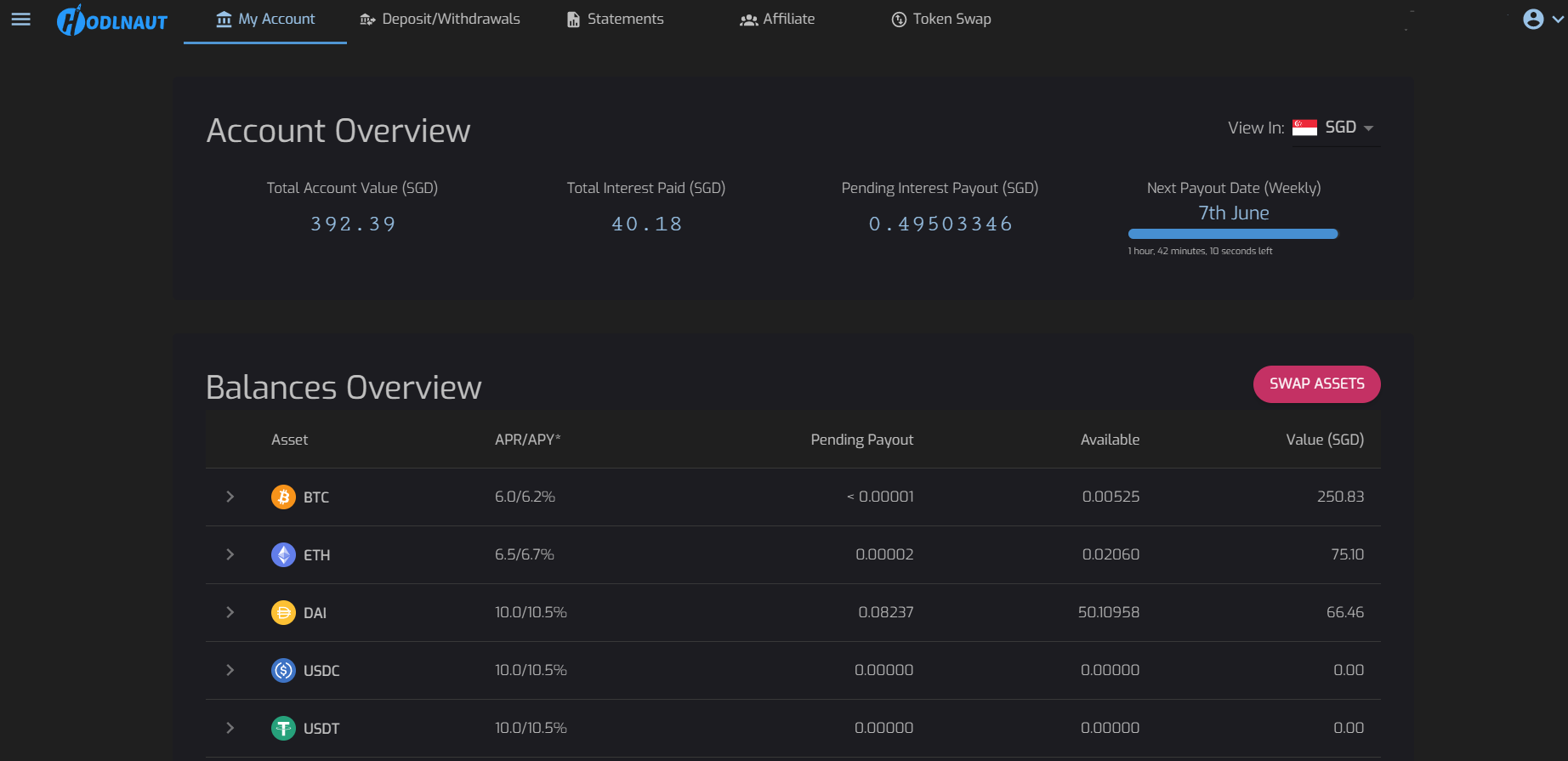Click the next payout progress bar
Screen dimensions: 1568x761
tap(1233, 234)
